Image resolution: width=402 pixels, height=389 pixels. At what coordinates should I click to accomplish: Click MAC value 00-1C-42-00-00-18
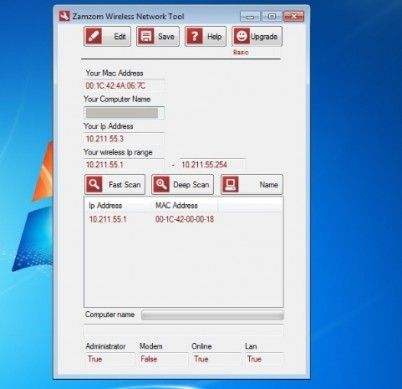click(185, 219)
